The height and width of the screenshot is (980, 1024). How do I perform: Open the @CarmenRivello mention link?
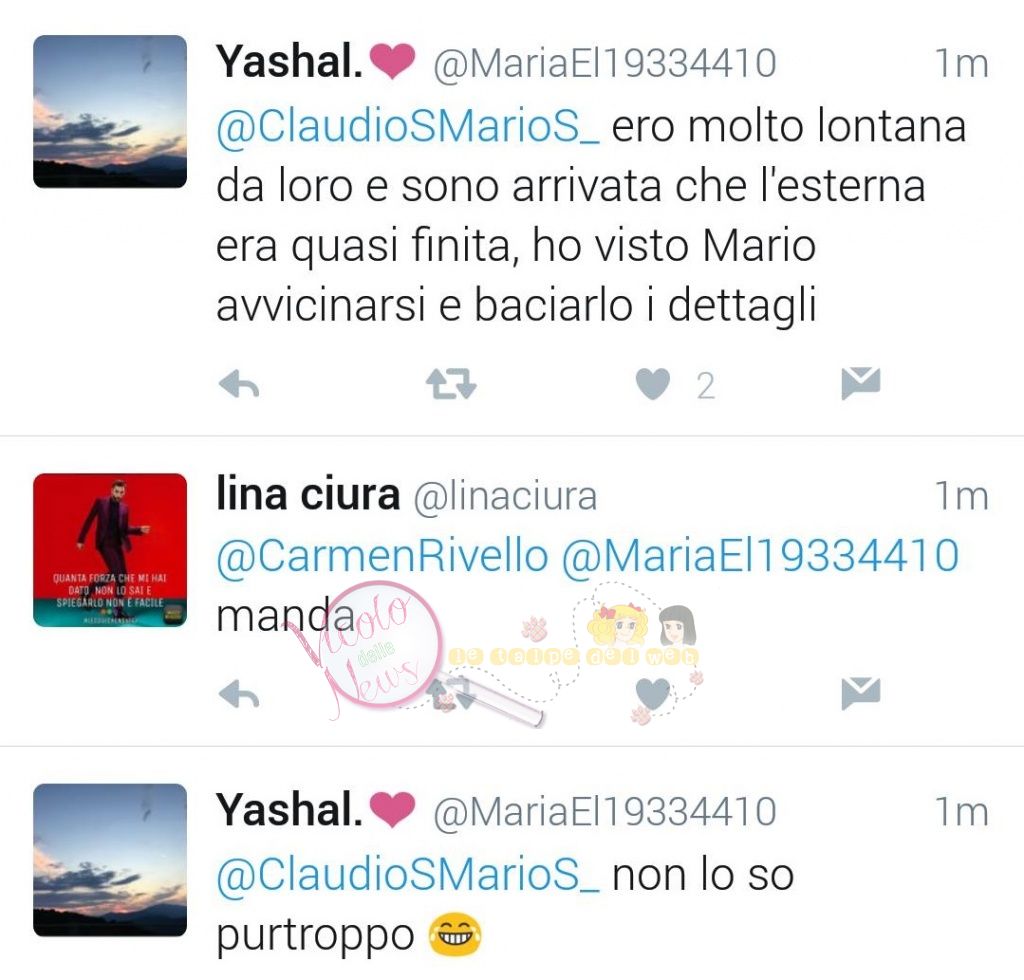[x=382, y=556]
